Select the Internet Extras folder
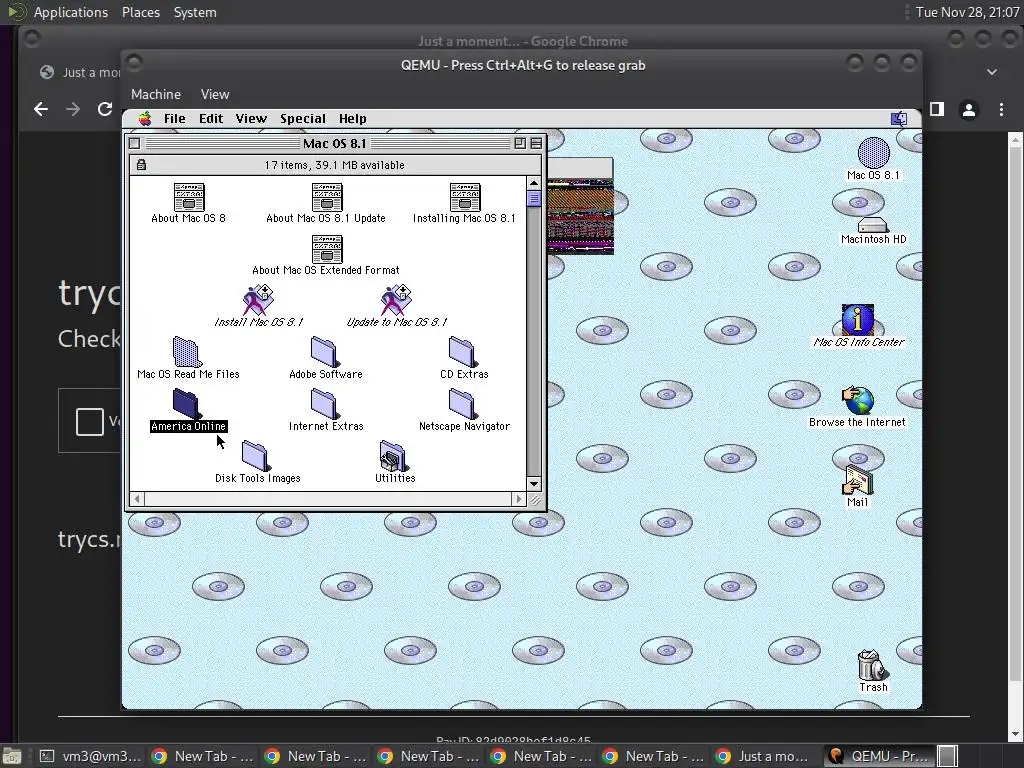This screenshot has height=768, width=1024. coord(325,404)
